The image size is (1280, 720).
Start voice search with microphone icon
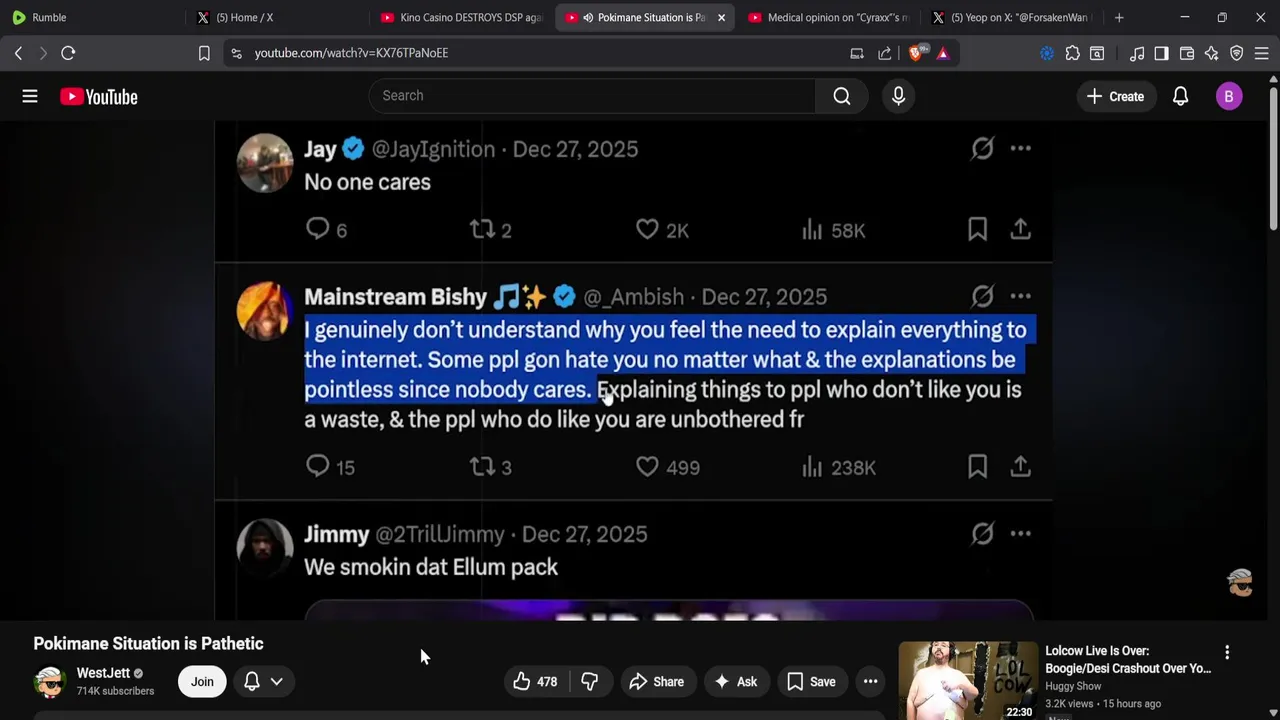pyautogui.click(x=898, y=96)
